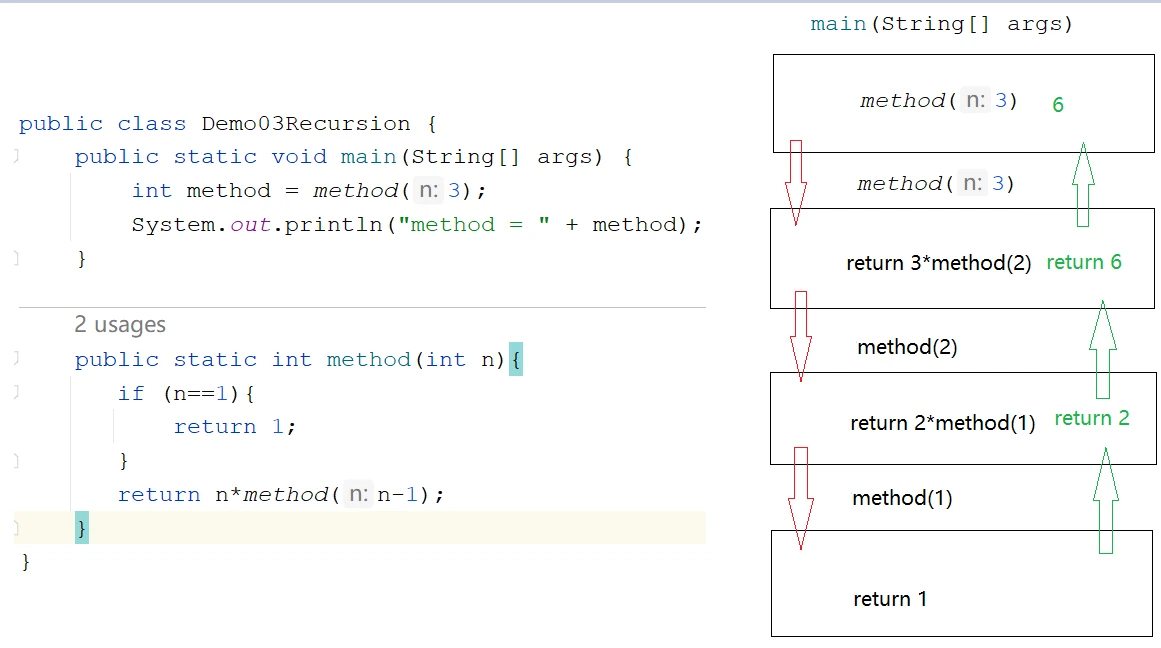This screenshot has height=648, width=1161.
Task: Click the red arrow leaving the top box
Action: (796, 182)
